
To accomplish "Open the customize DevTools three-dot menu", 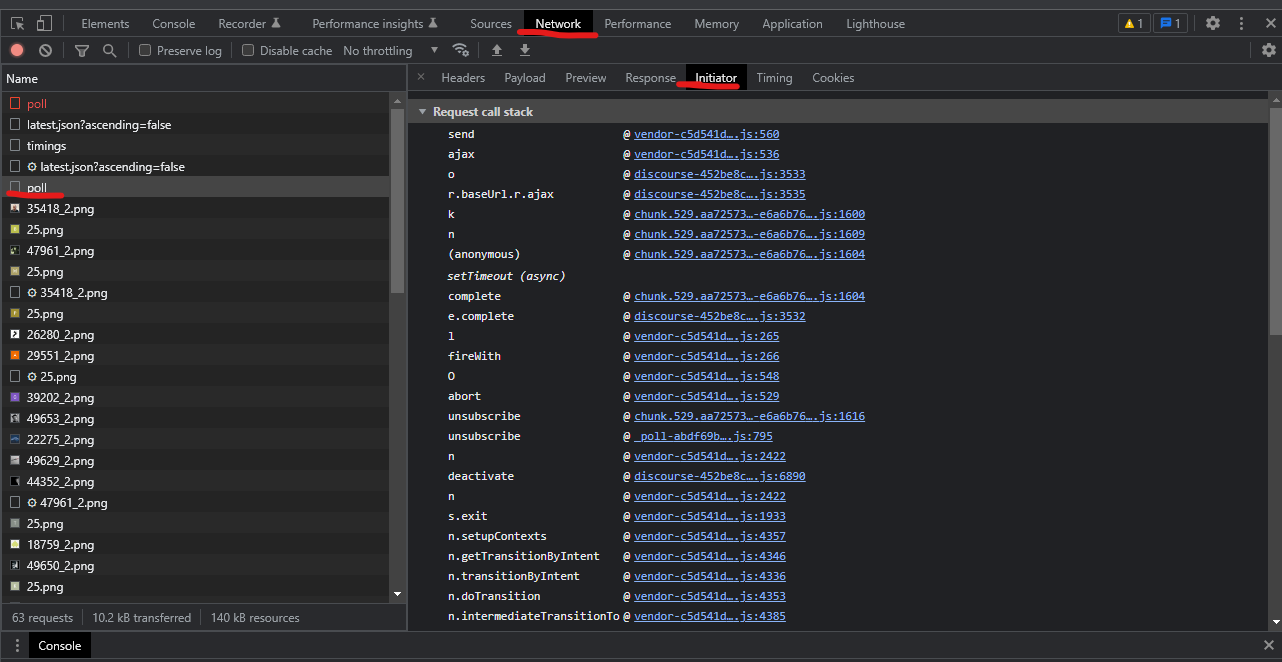I will pyautogui.click(x=1241, y=23).
